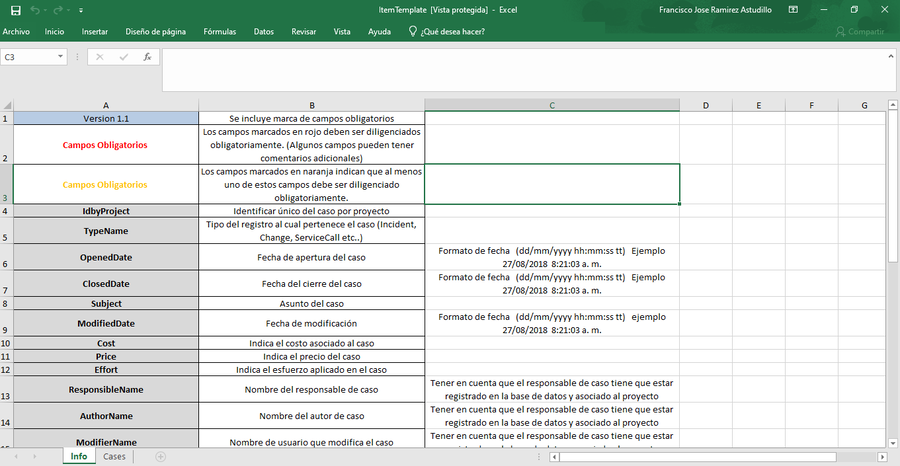Click the lightbulb '¿Qué desea hacer?' search
The height and width of the screenshot is (466, 900).
click(447, 31)
